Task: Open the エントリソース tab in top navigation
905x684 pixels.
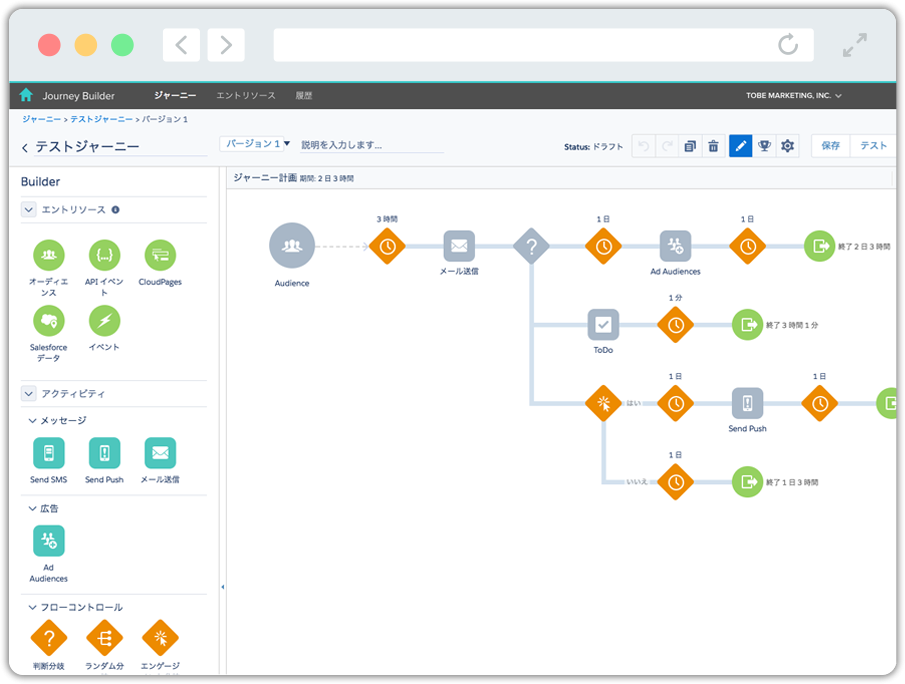Action: tap(246, 95)
